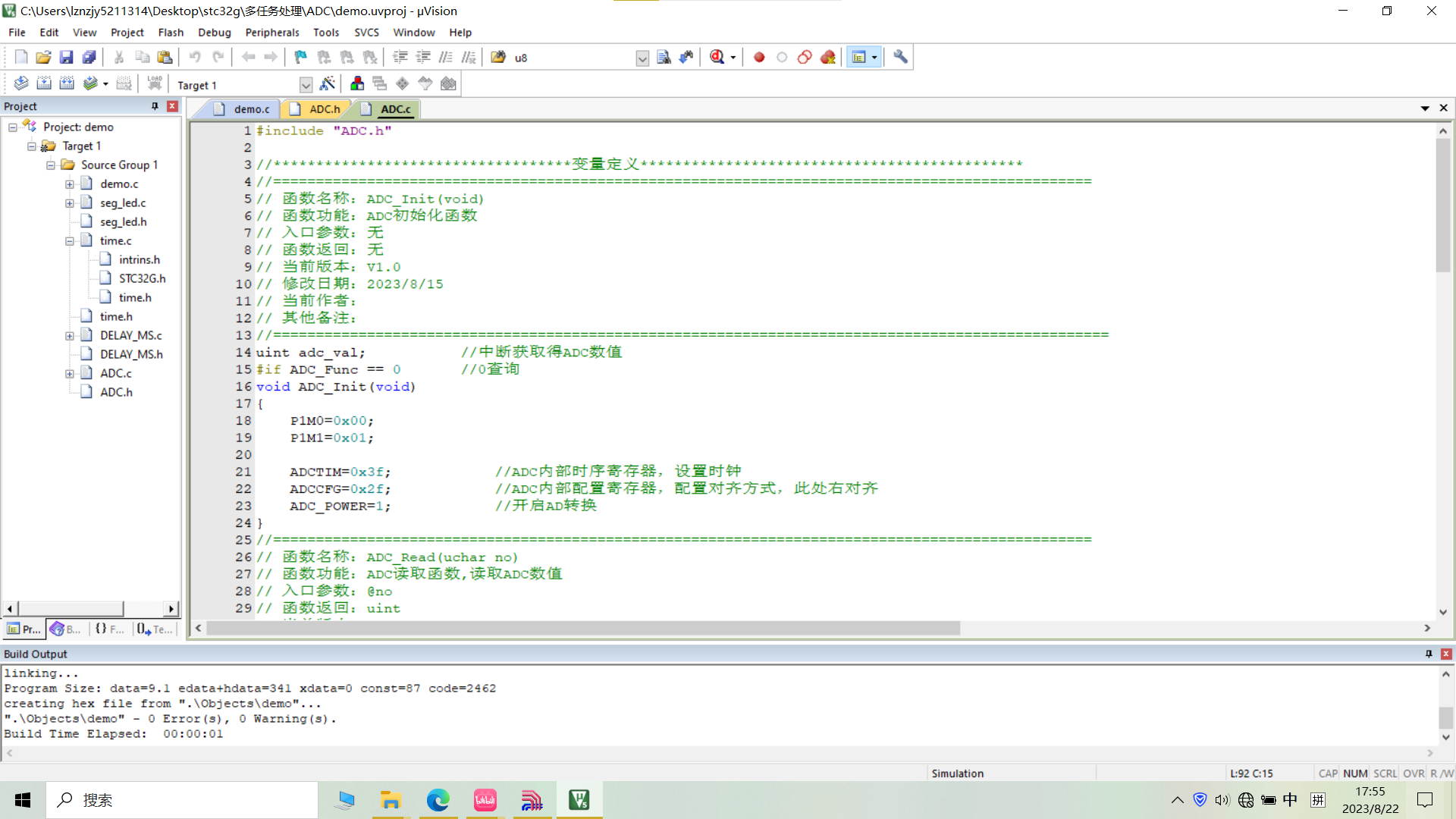Paste from clipboard using the toolbar icon
The image size is (1456, 819).
click(x=165, y=57)
